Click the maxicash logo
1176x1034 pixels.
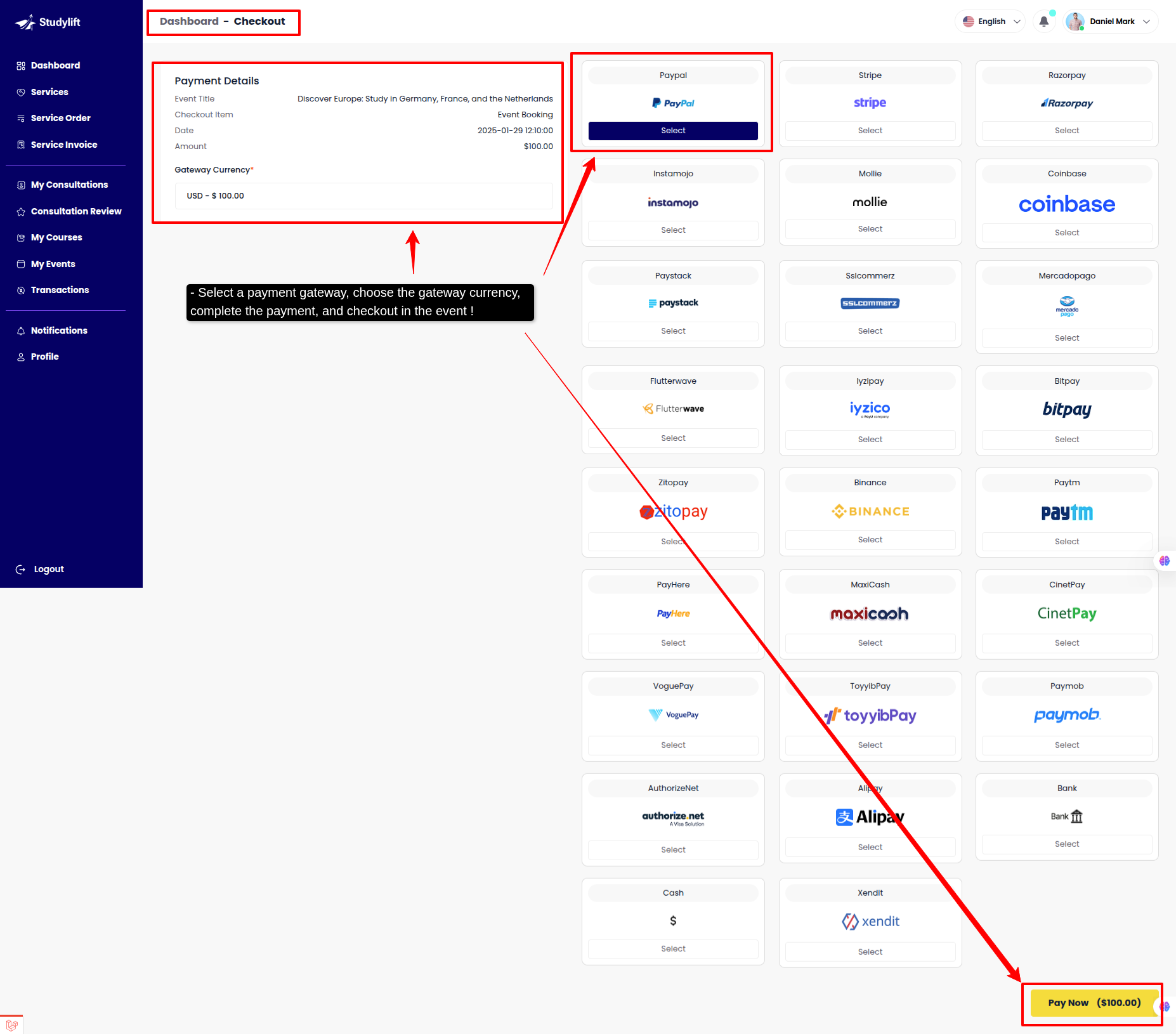point(870,613)
